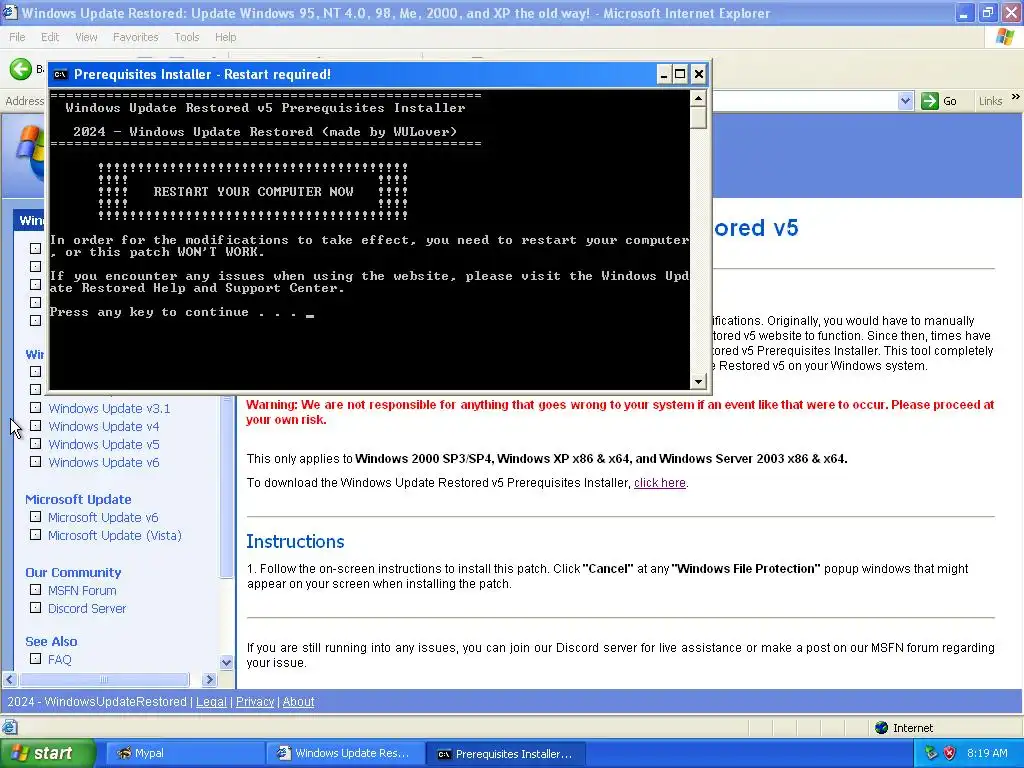This screenshot has width=1024, height=768.
Task: Click bullet icon beside Windows Update v6
Action: tap(35, 462)
